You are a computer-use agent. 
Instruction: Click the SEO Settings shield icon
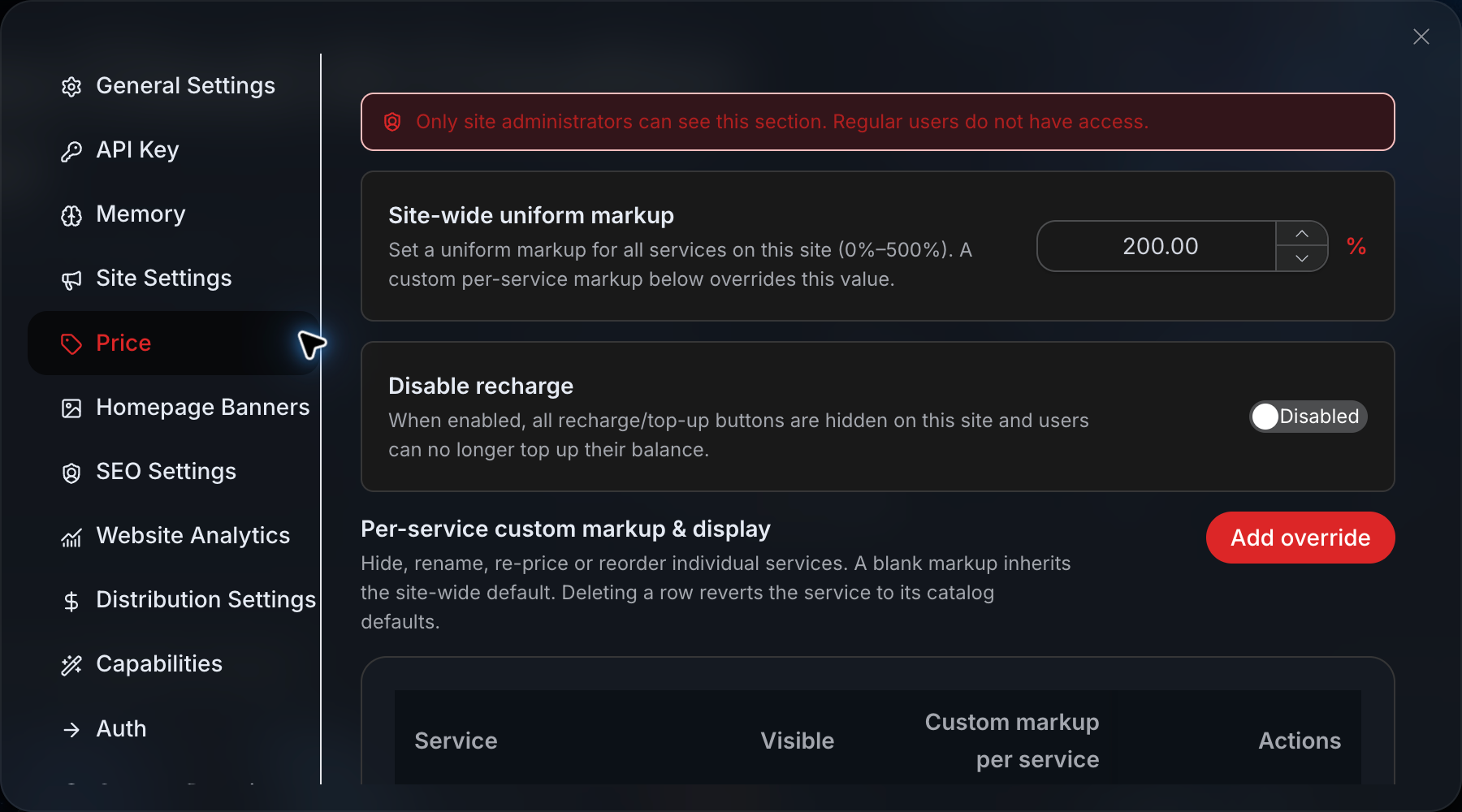pos(71,473)
